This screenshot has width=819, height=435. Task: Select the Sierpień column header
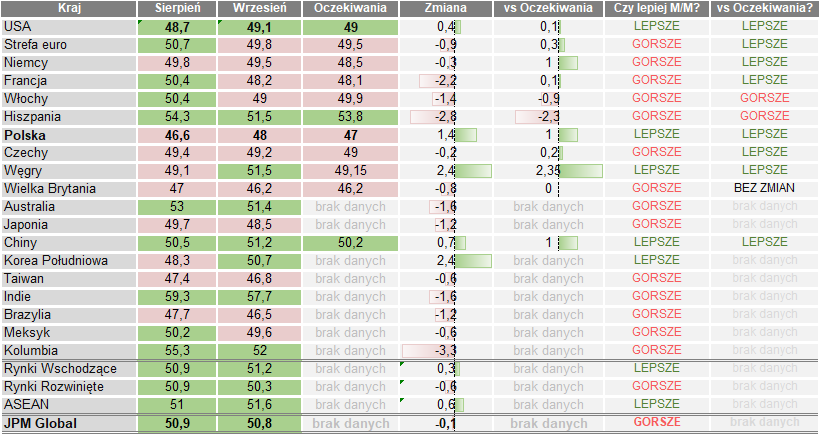coord(177,8)
